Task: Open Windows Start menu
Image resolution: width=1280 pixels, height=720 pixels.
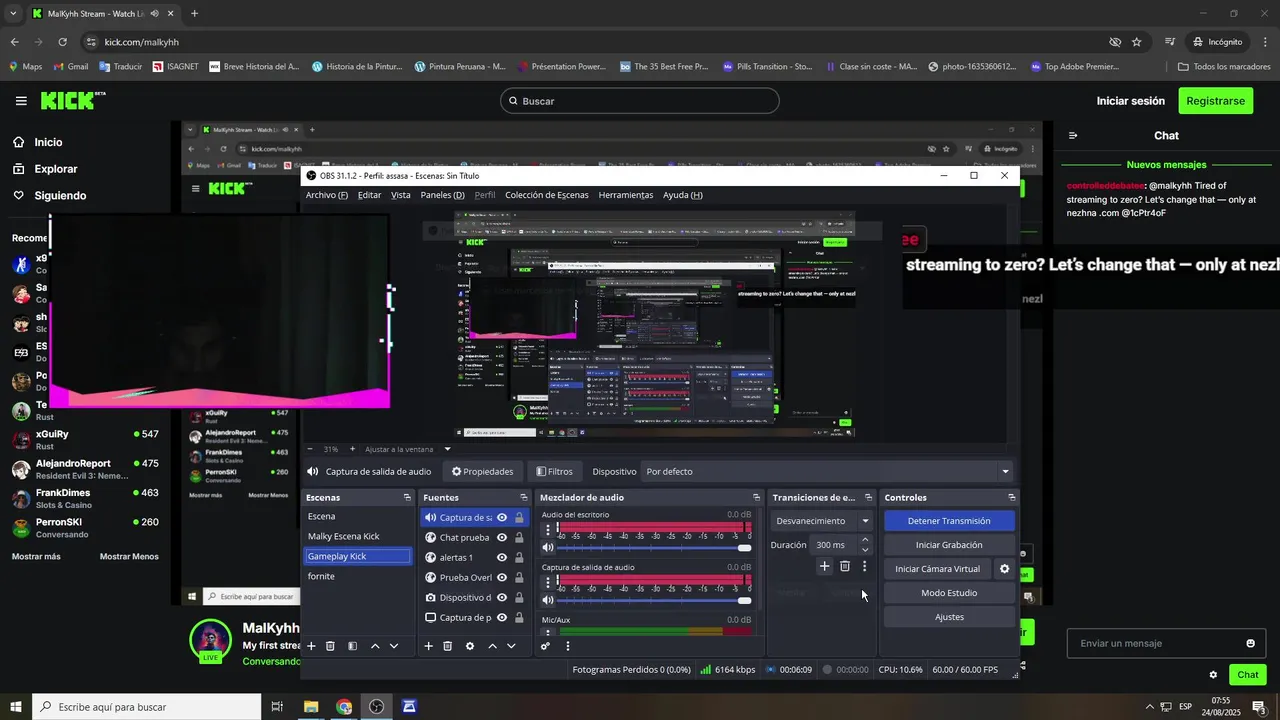Action: tap(16, 707)
